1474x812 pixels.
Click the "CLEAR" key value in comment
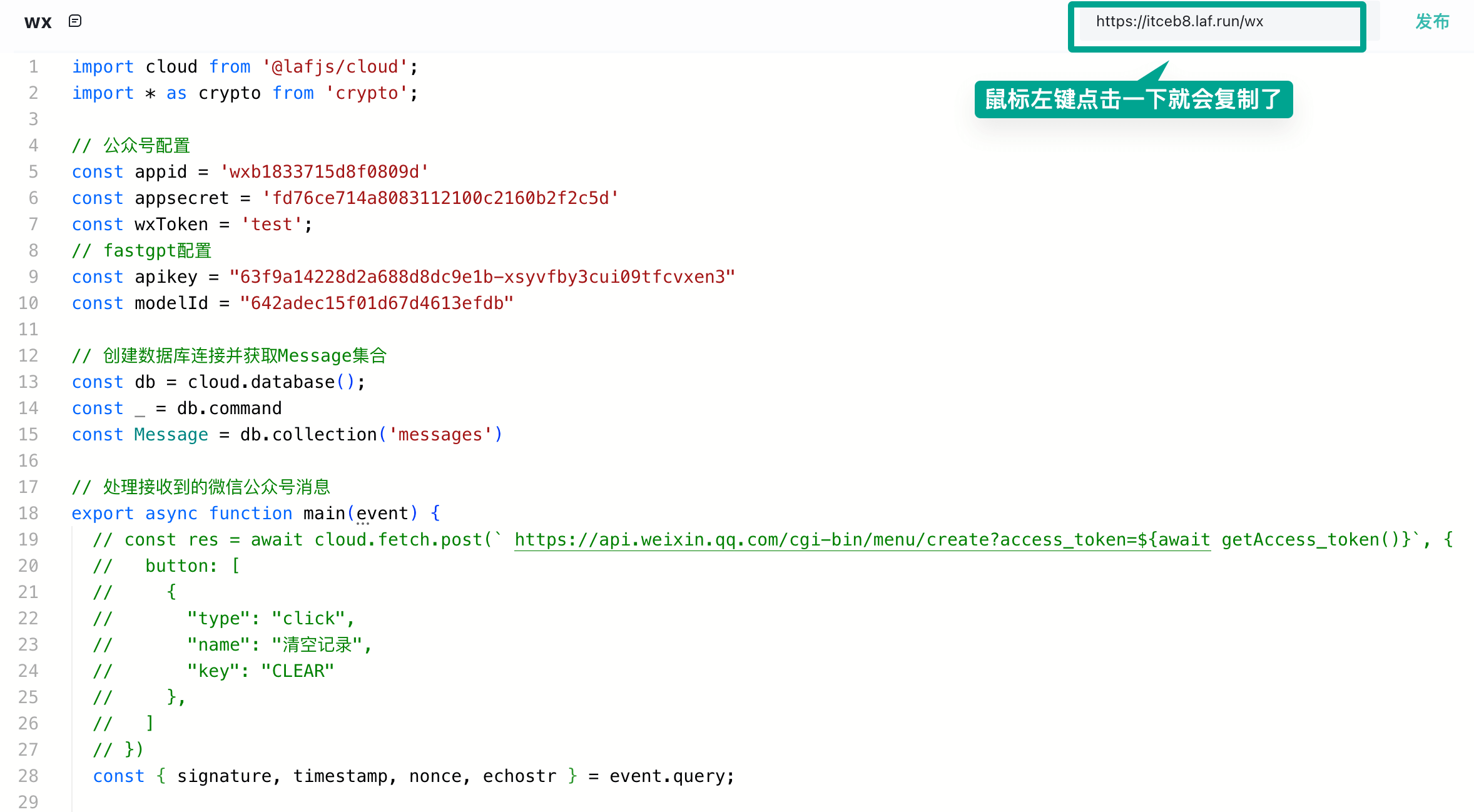pos(298,671)
